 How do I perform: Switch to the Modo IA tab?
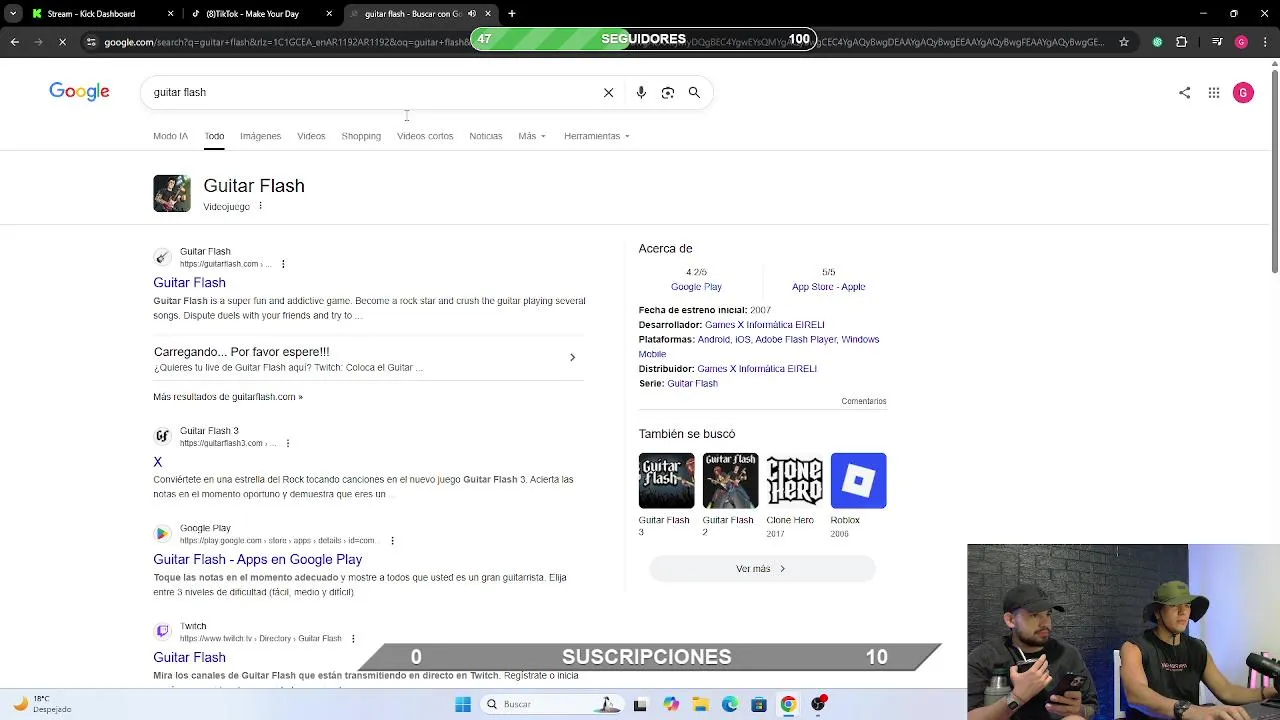tap(170, 136)
